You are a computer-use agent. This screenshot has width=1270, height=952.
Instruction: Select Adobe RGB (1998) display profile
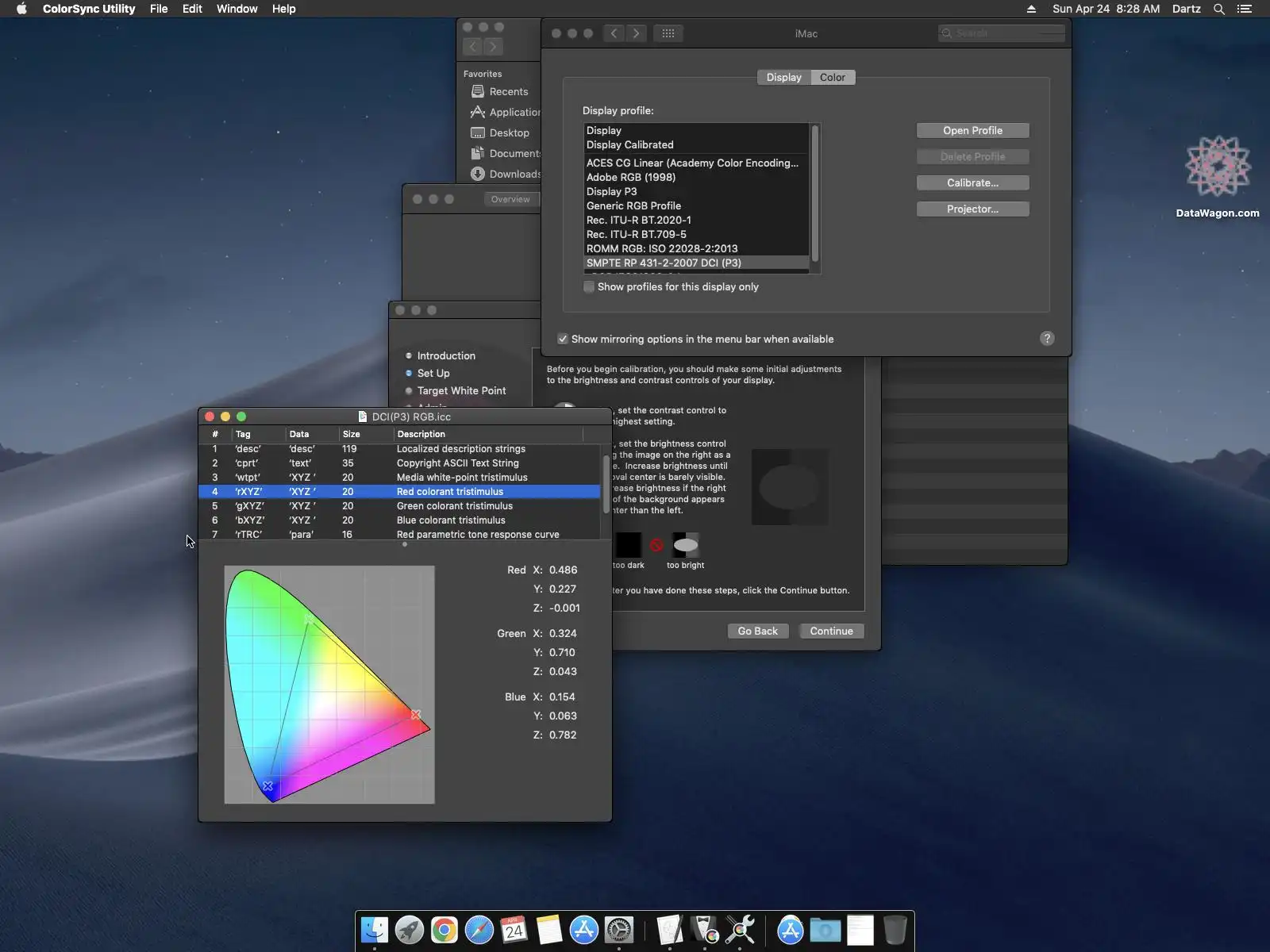[695, 177]
